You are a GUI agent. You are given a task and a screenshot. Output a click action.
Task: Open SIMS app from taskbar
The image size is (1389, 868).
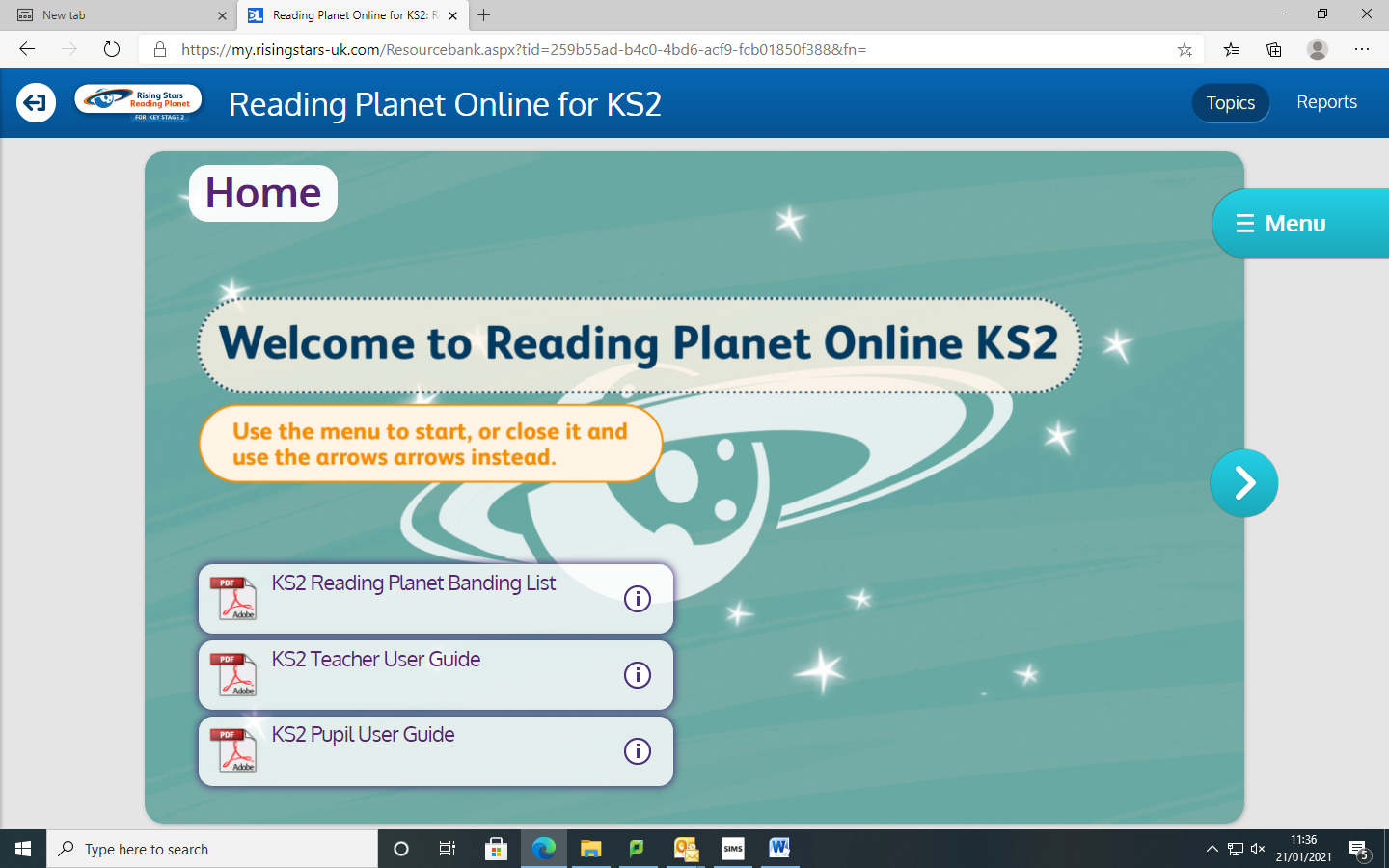coord(733,849)
